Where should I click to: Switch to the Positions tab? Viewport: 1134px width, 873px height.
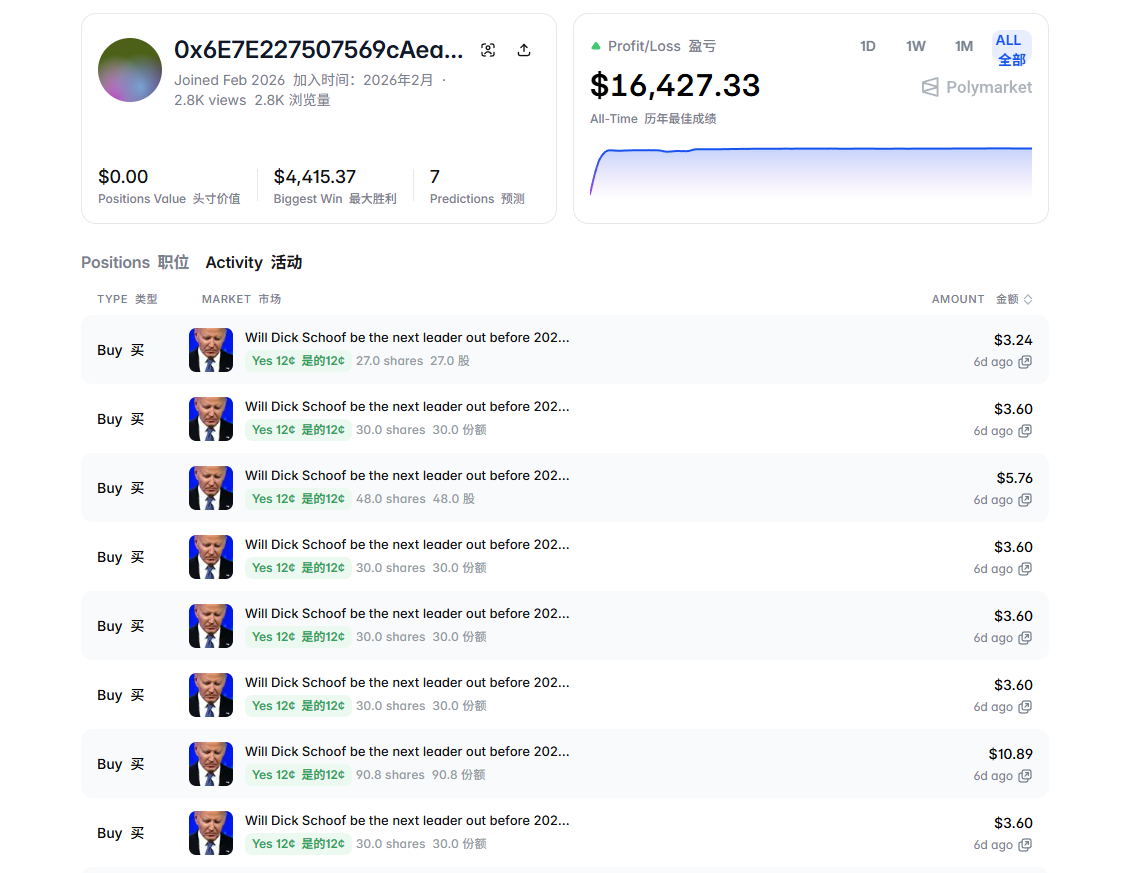(x=135, y=262)
